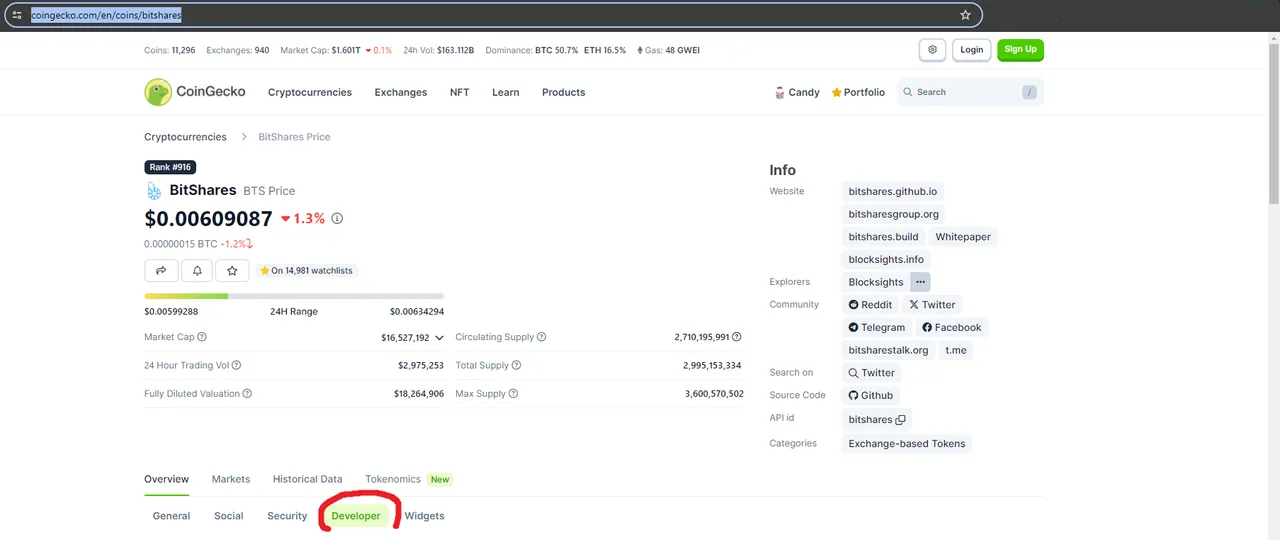Screen dimensions: 1280x540
Task: Open blocksights.info website link
Action: 886,259
